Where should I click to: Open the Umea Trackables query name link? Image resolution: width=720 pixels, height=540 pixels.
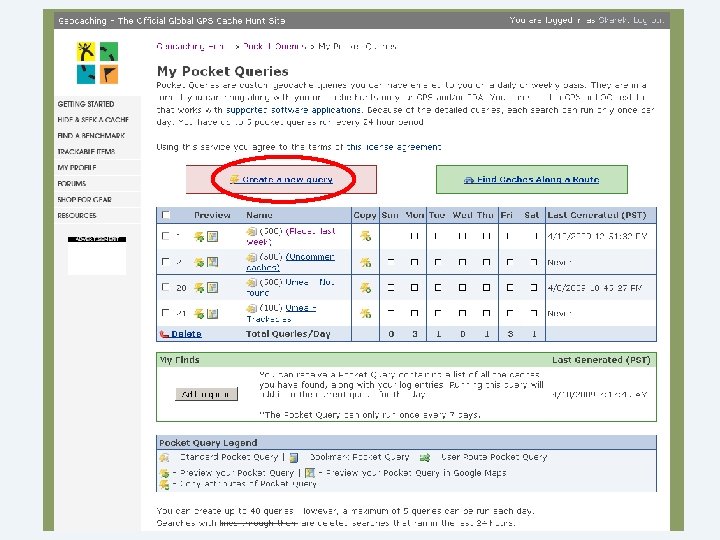281,313
